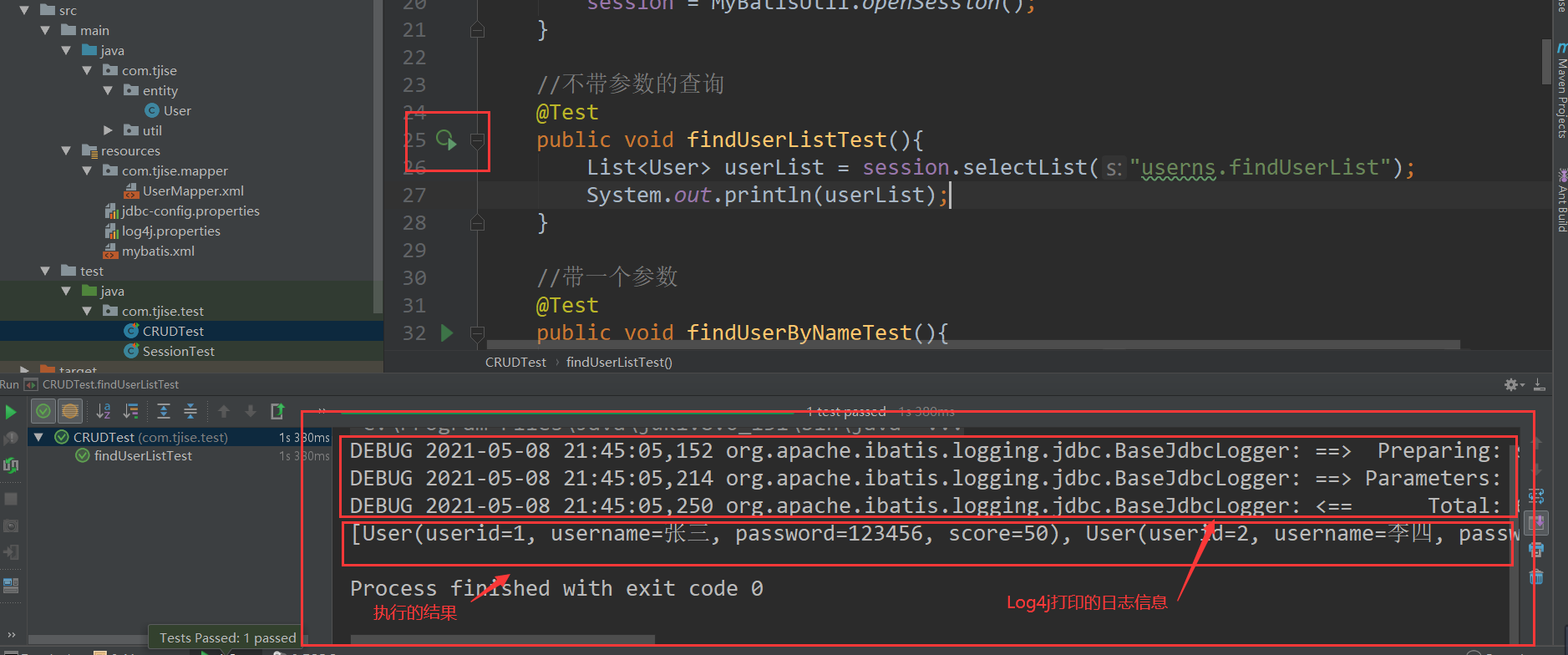Hide the Run tool window
The image size is (1568, 655).
[x=1540, y=385]
